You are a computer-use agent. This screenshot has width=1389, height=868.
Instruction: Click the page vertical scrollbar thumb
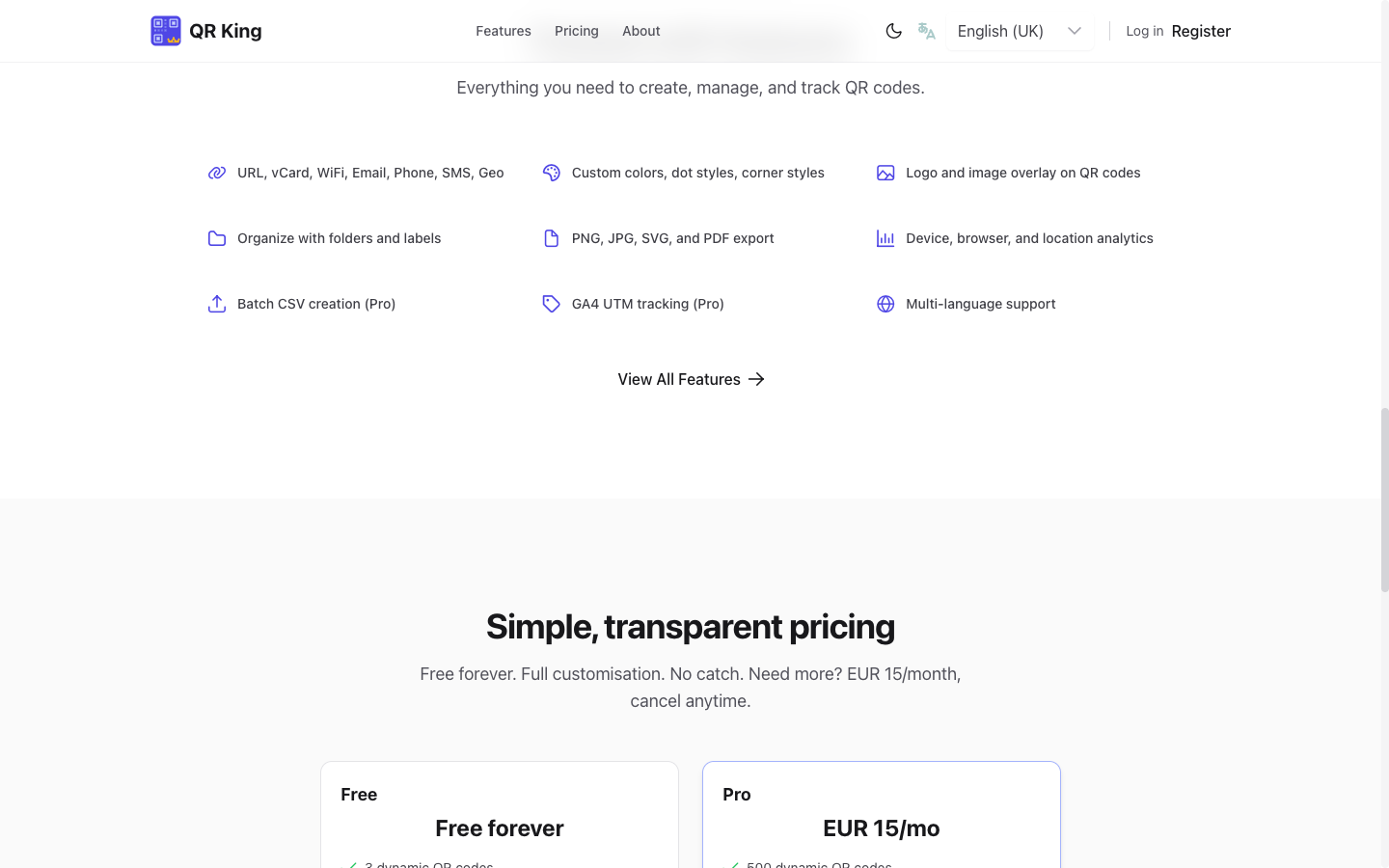point(1385,500)
